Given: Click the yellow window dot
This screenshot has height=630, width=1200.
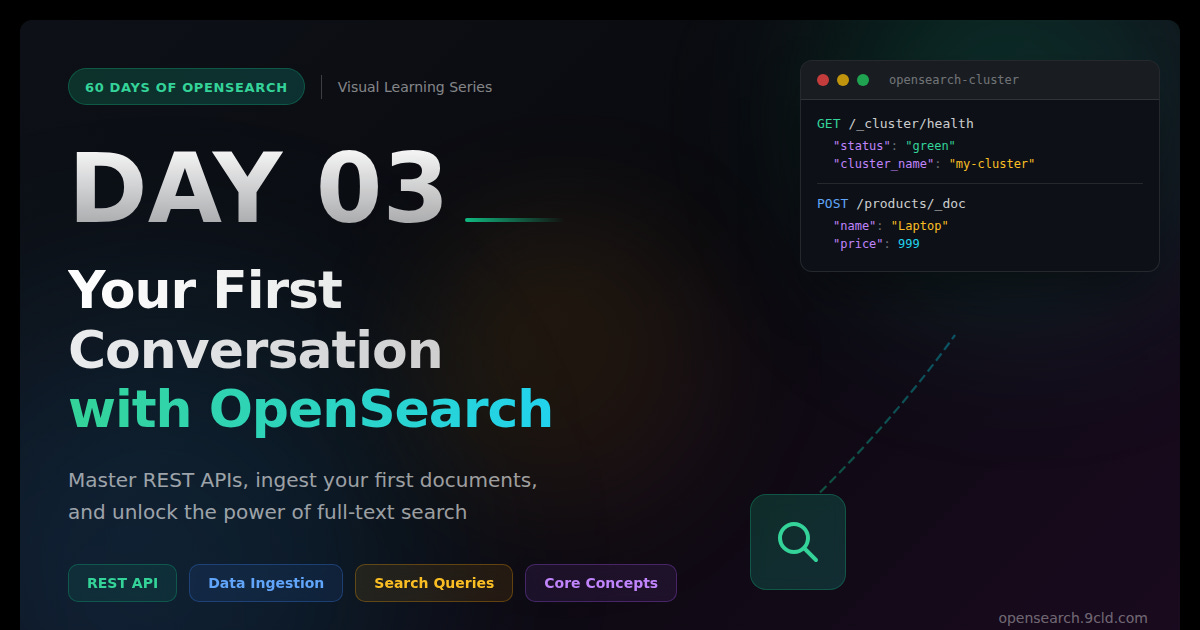Looking at the screenshot, I should pyautogui.click(x=843, y=80).
